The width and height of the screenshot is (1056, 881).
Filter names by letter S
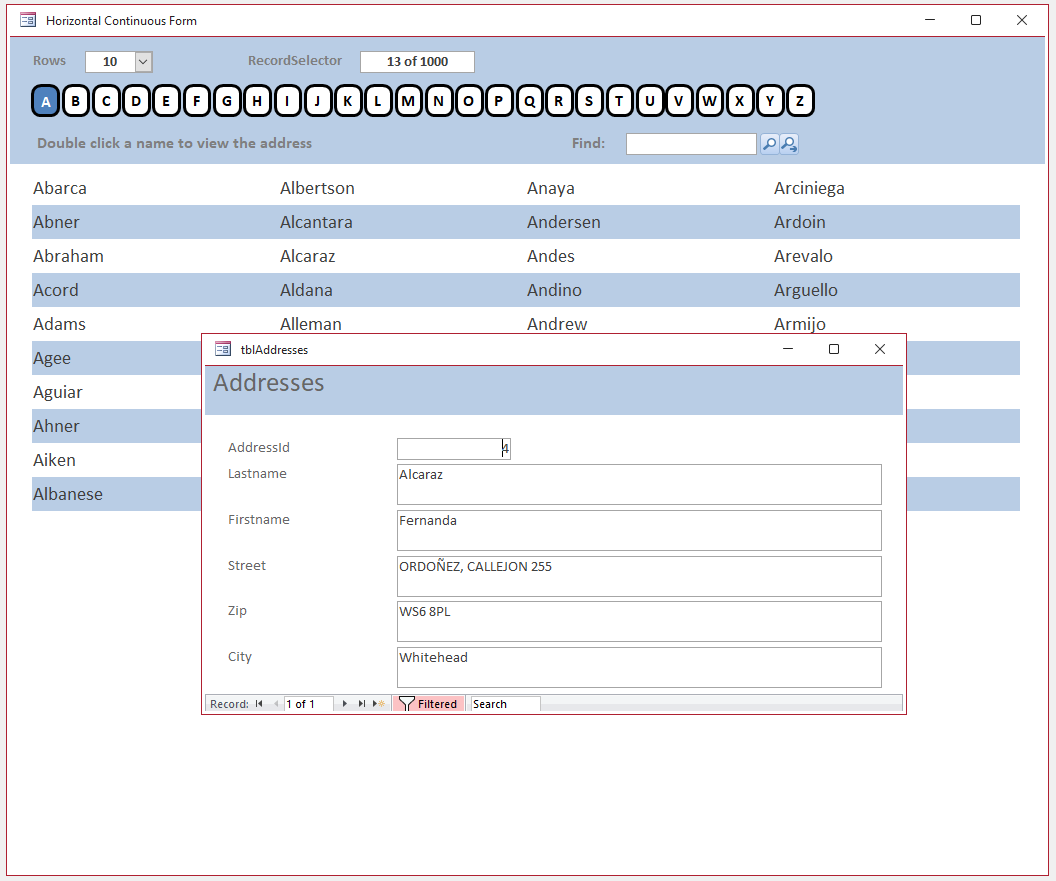pyautogui.click(x=589, y=101)
